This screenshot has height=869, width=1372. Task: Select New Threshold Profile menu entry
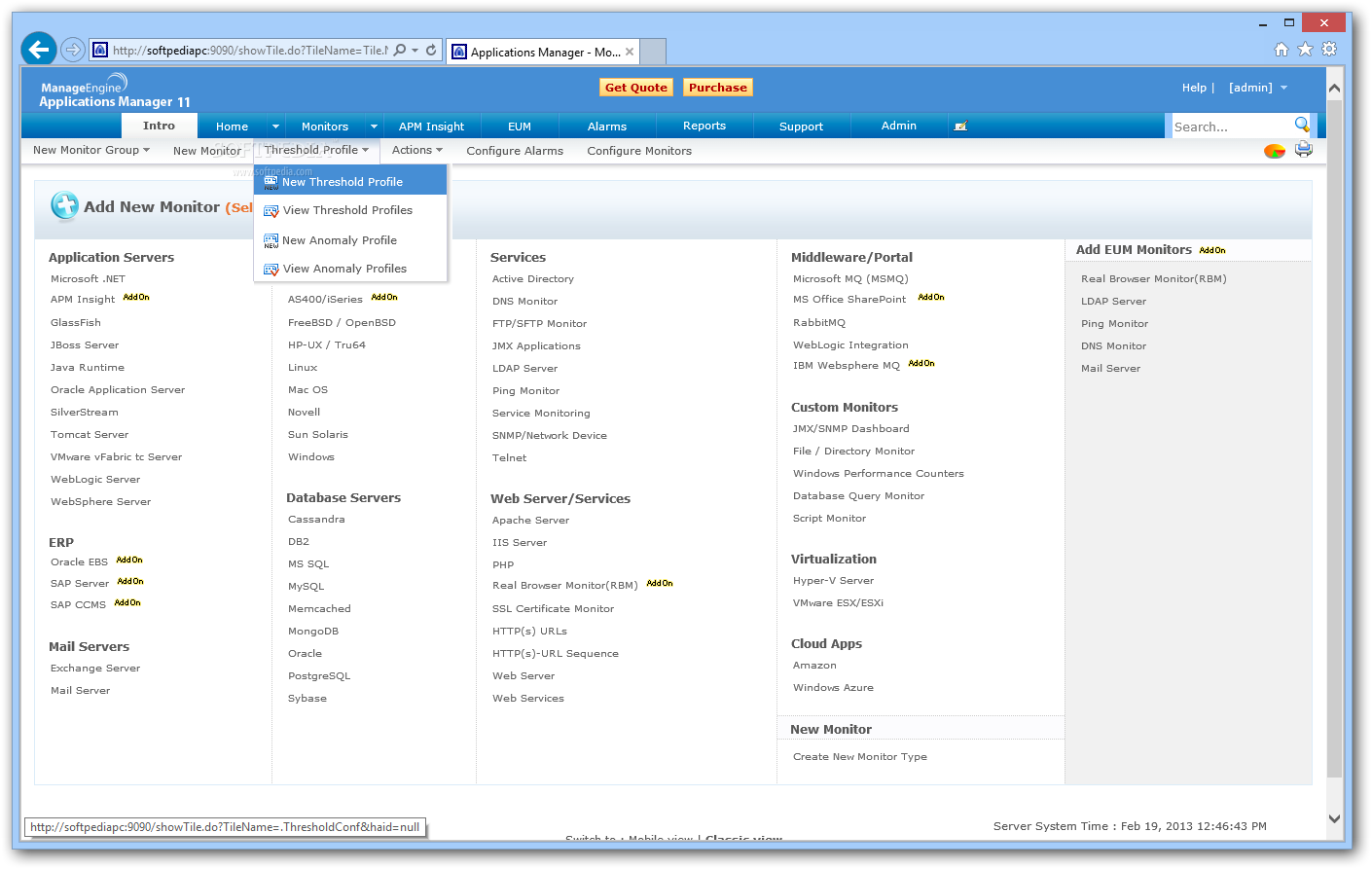point(350,182)
